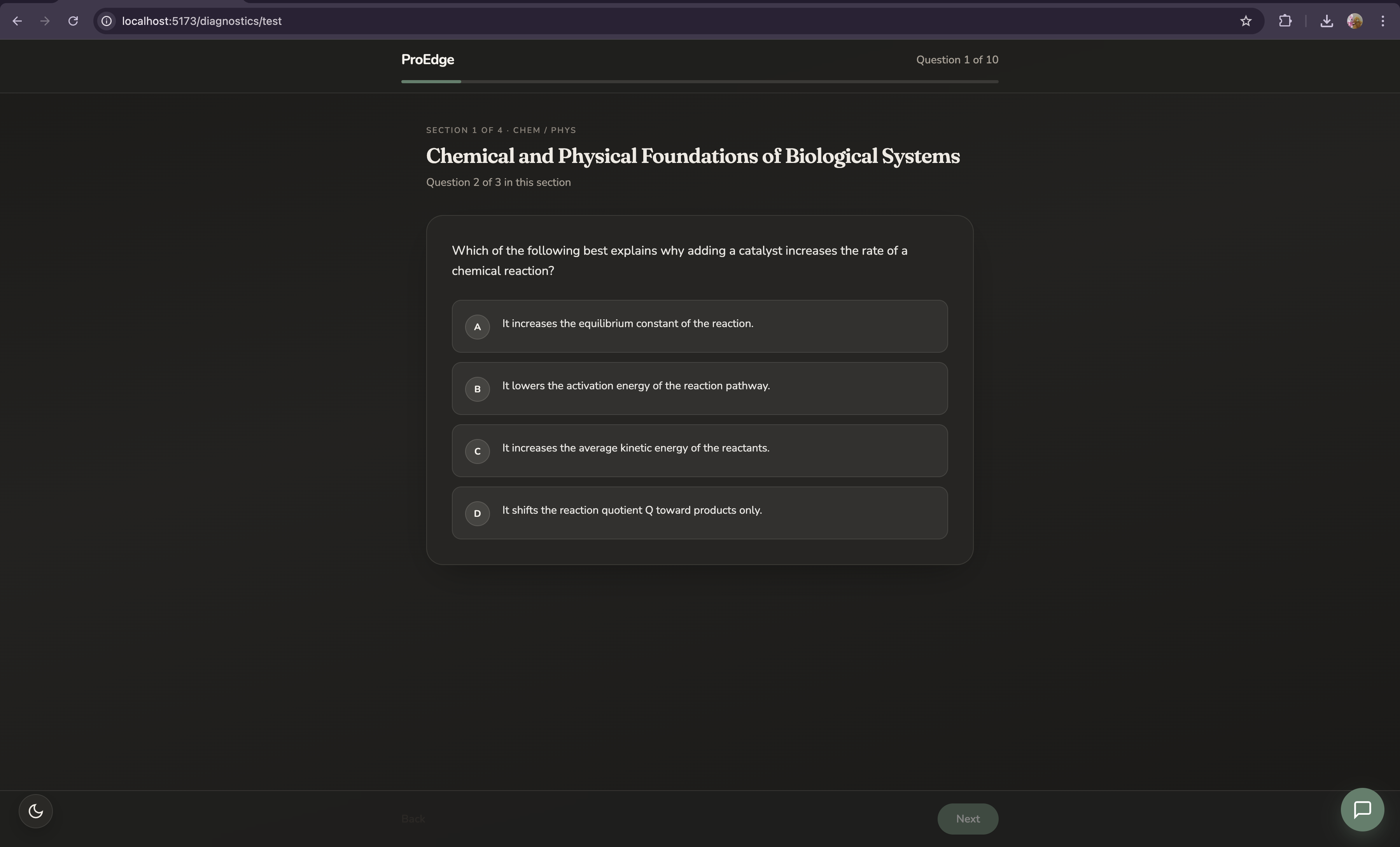View site information icon in address bar

106,21
